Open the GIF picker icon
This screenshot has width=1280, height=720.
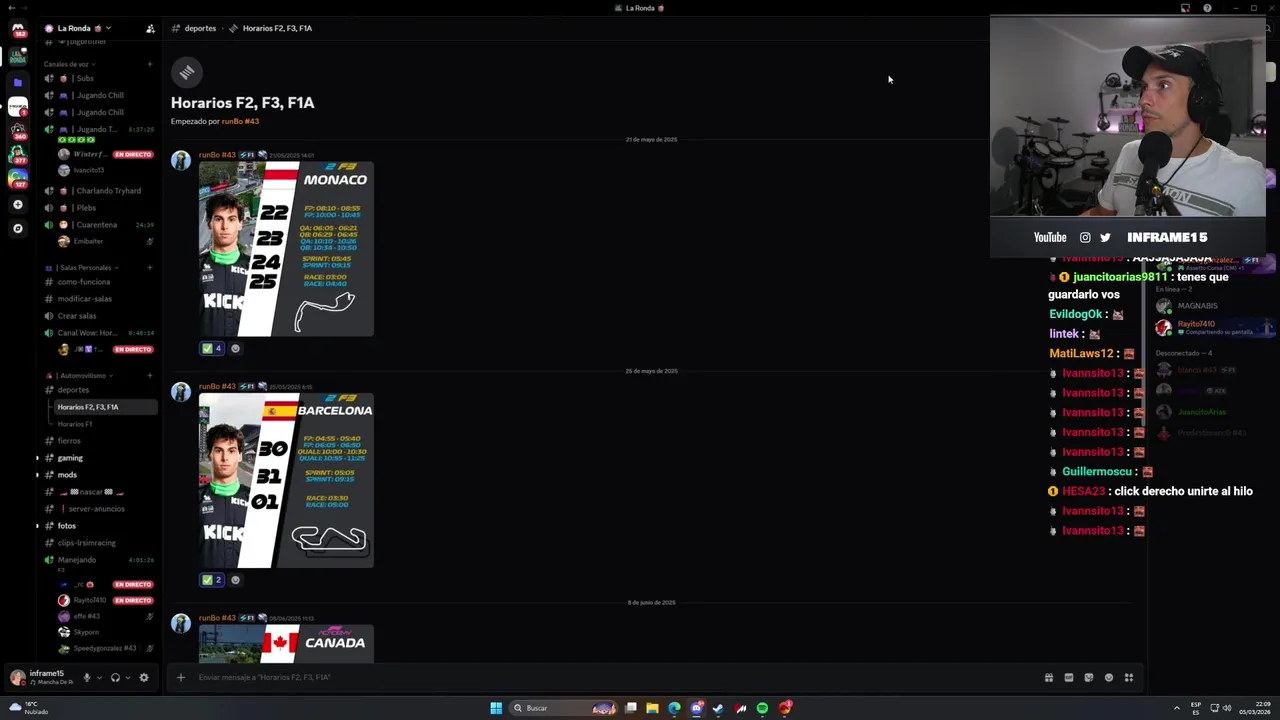[x=1068, y=677]
